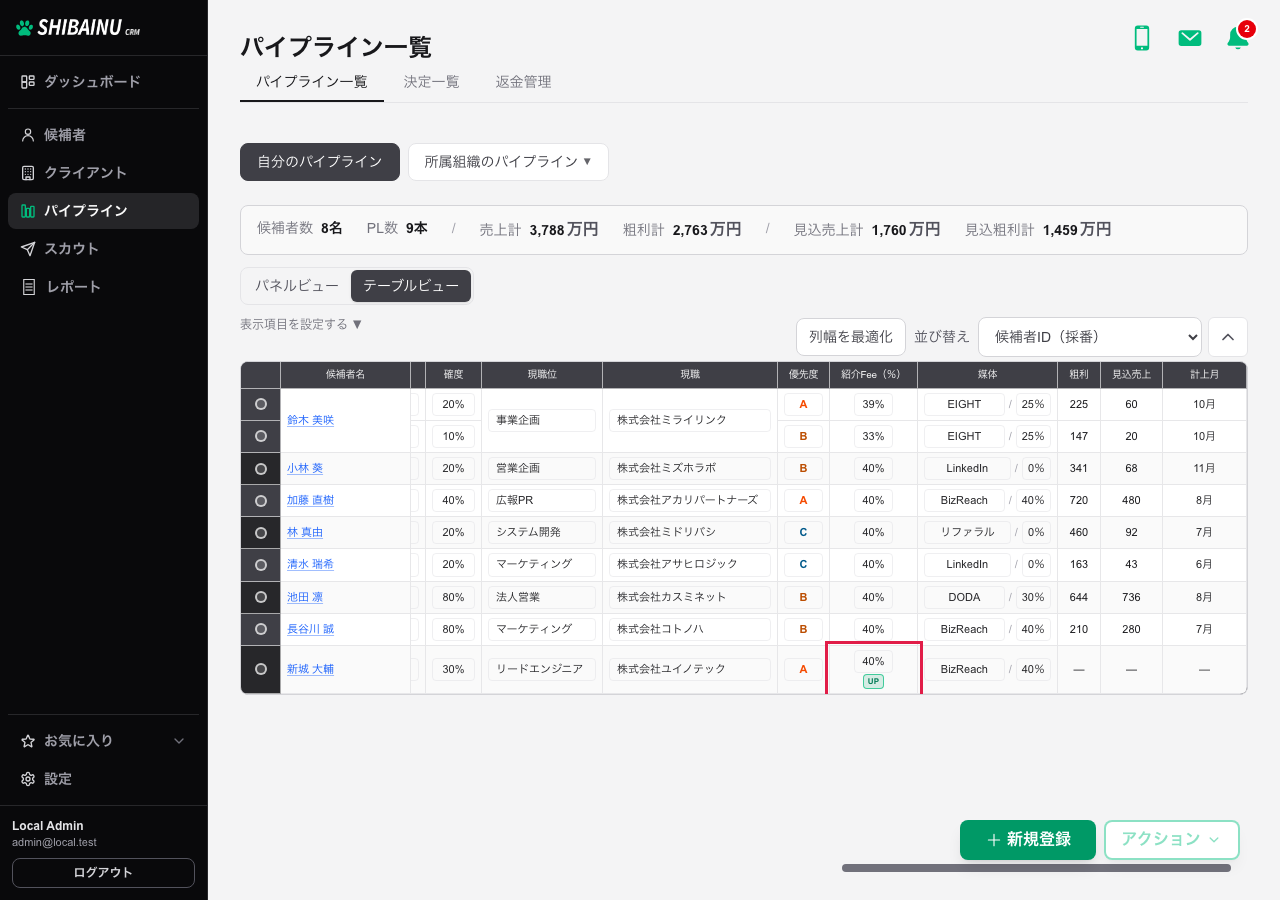Click priority C in 林 真由 row
The image size is (1280, 900).
(x=803, y=532)
